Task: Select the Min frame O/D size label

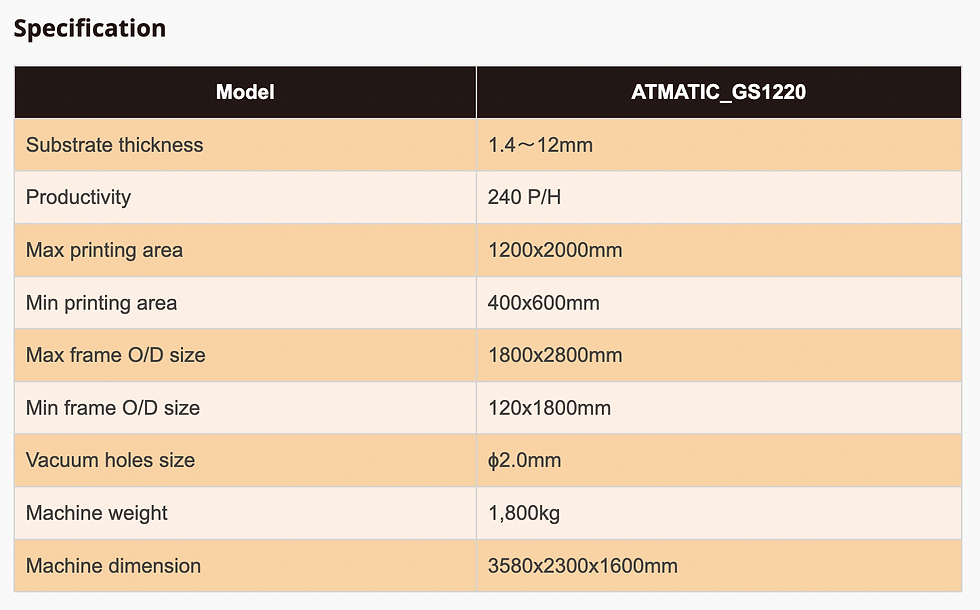Action: point(112,408)
